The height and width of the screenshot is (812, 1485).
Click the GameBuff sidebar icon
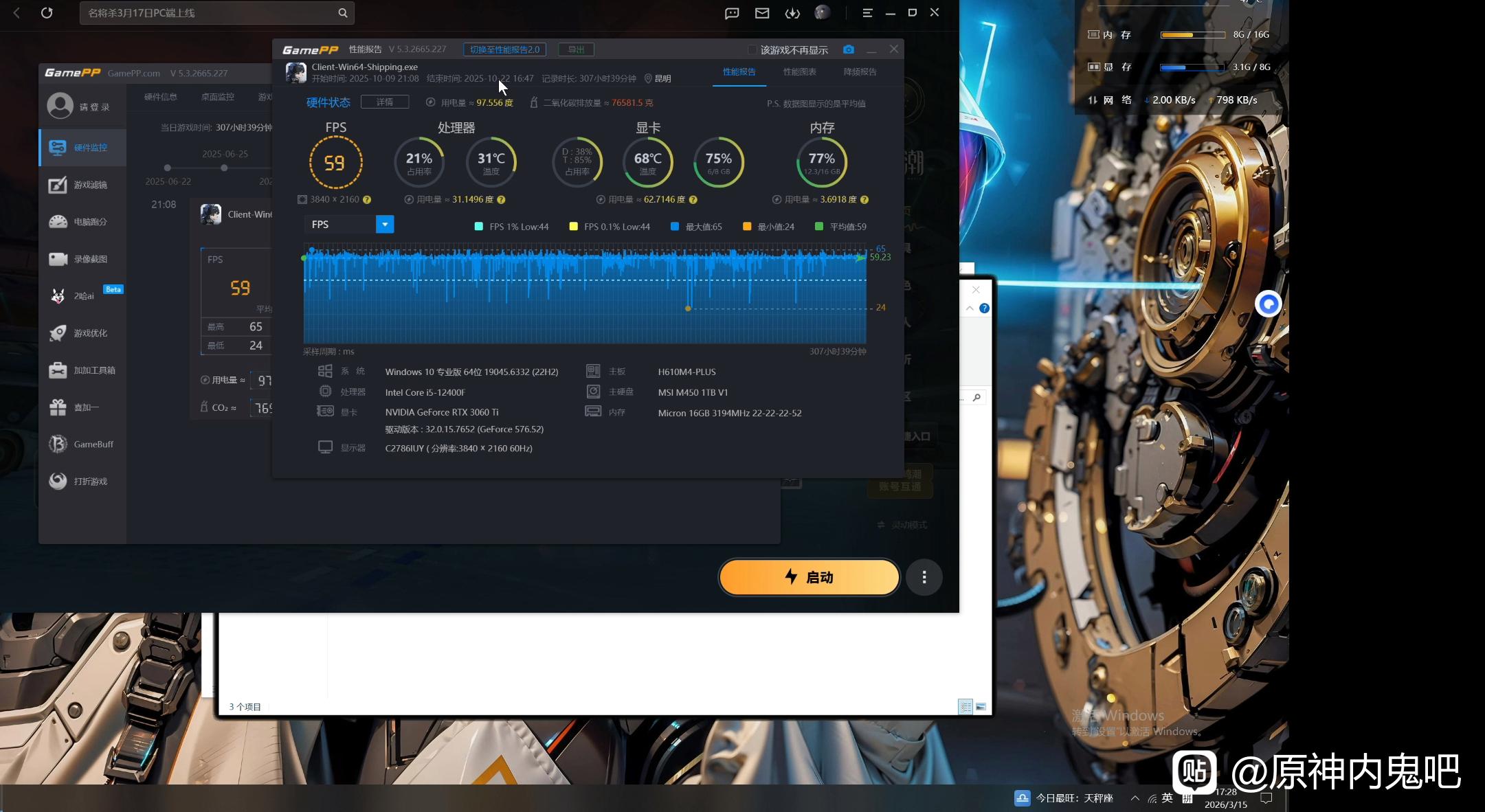tap(58, 444)
